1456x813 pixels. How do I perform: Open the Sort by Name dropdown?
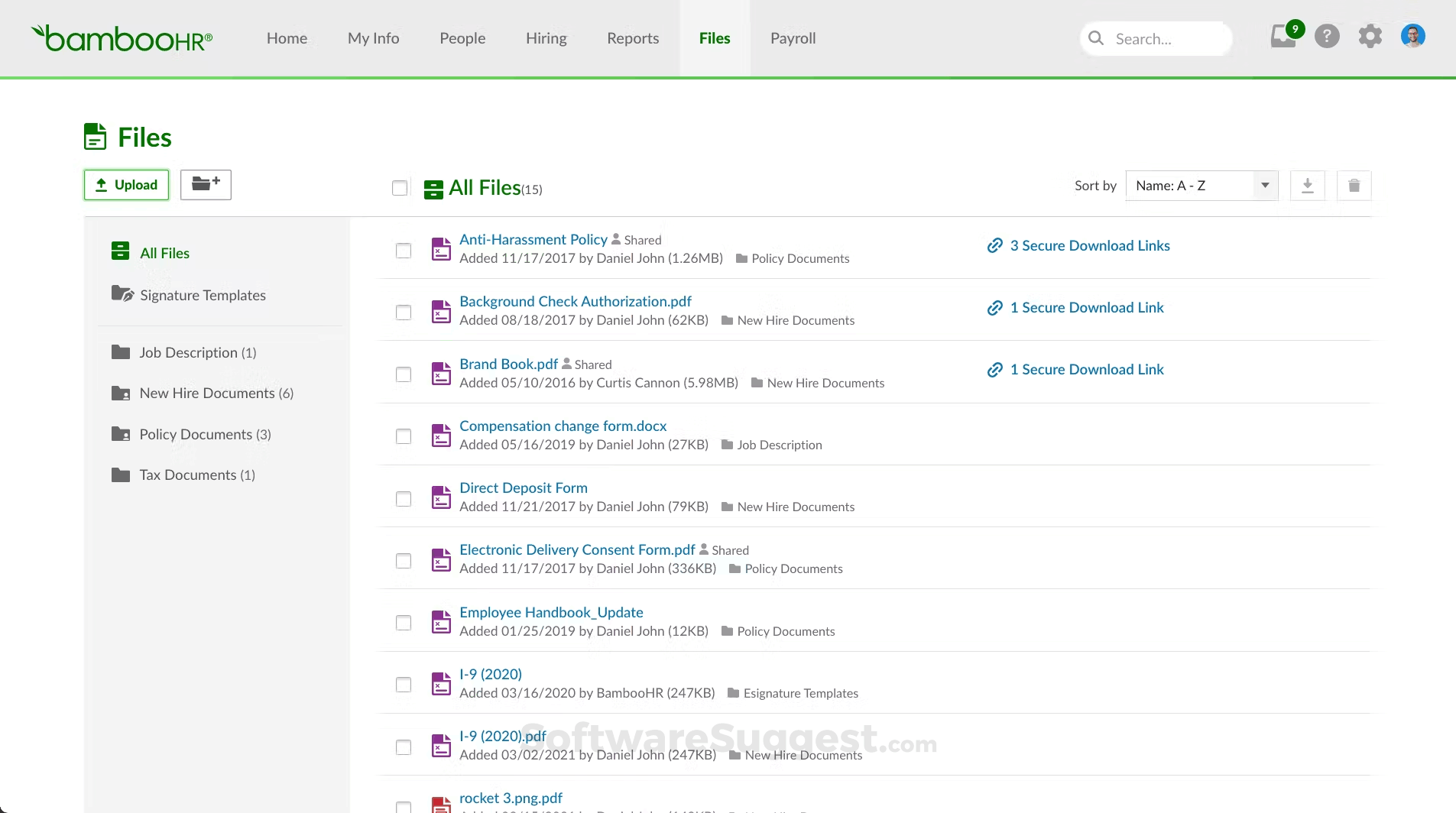[1201, 185]
